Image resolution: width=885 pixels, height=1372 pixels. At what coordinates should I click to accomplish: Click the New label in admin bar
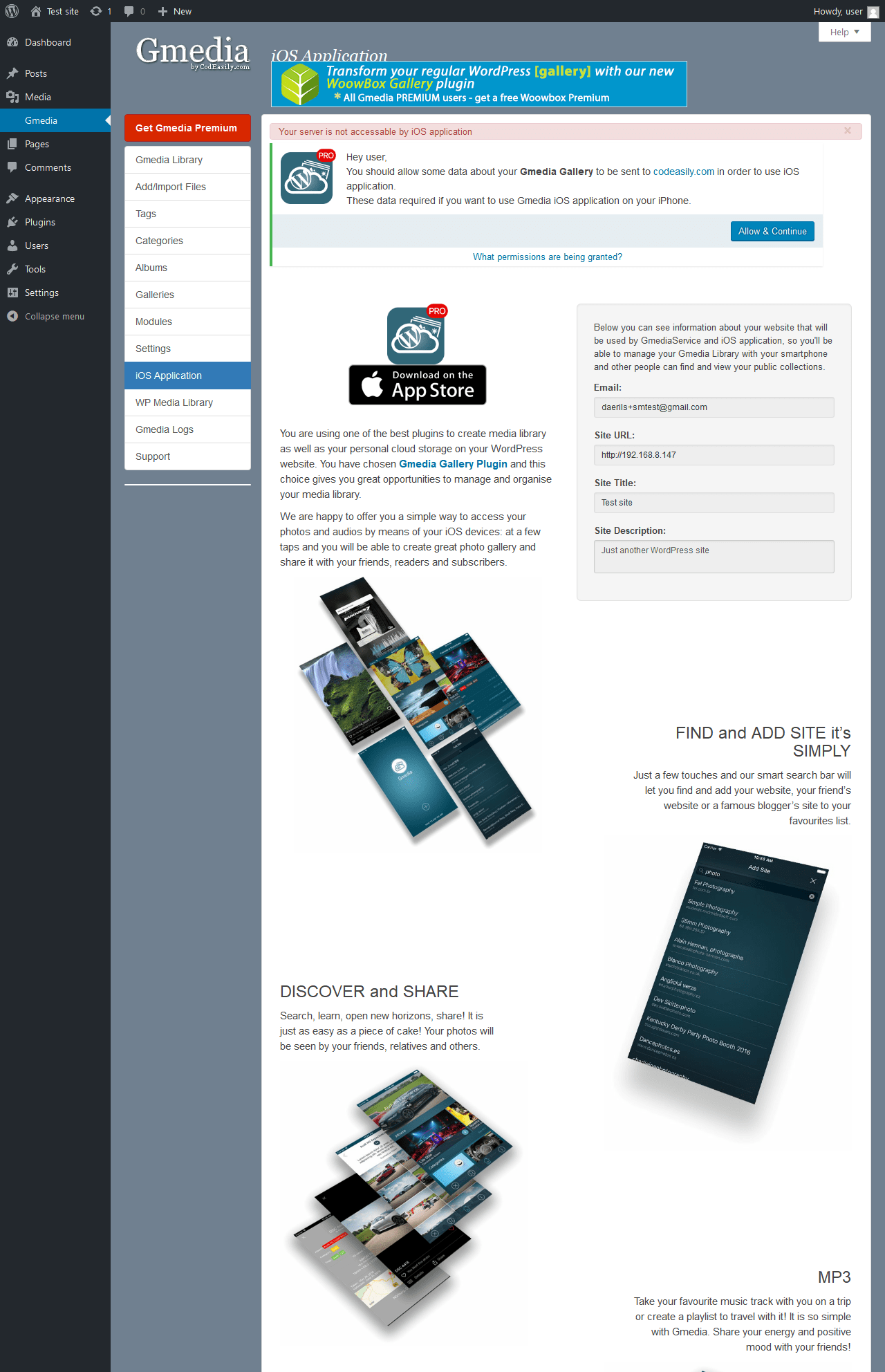[x=183, y=11]
